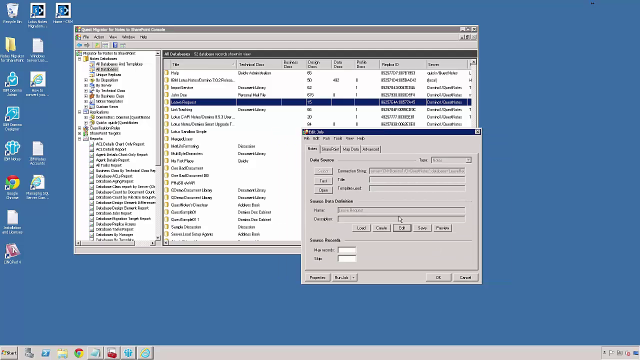Click the Back arrow in console toolbar
This screenshot has width=640, height=360.
pos(80,45)
